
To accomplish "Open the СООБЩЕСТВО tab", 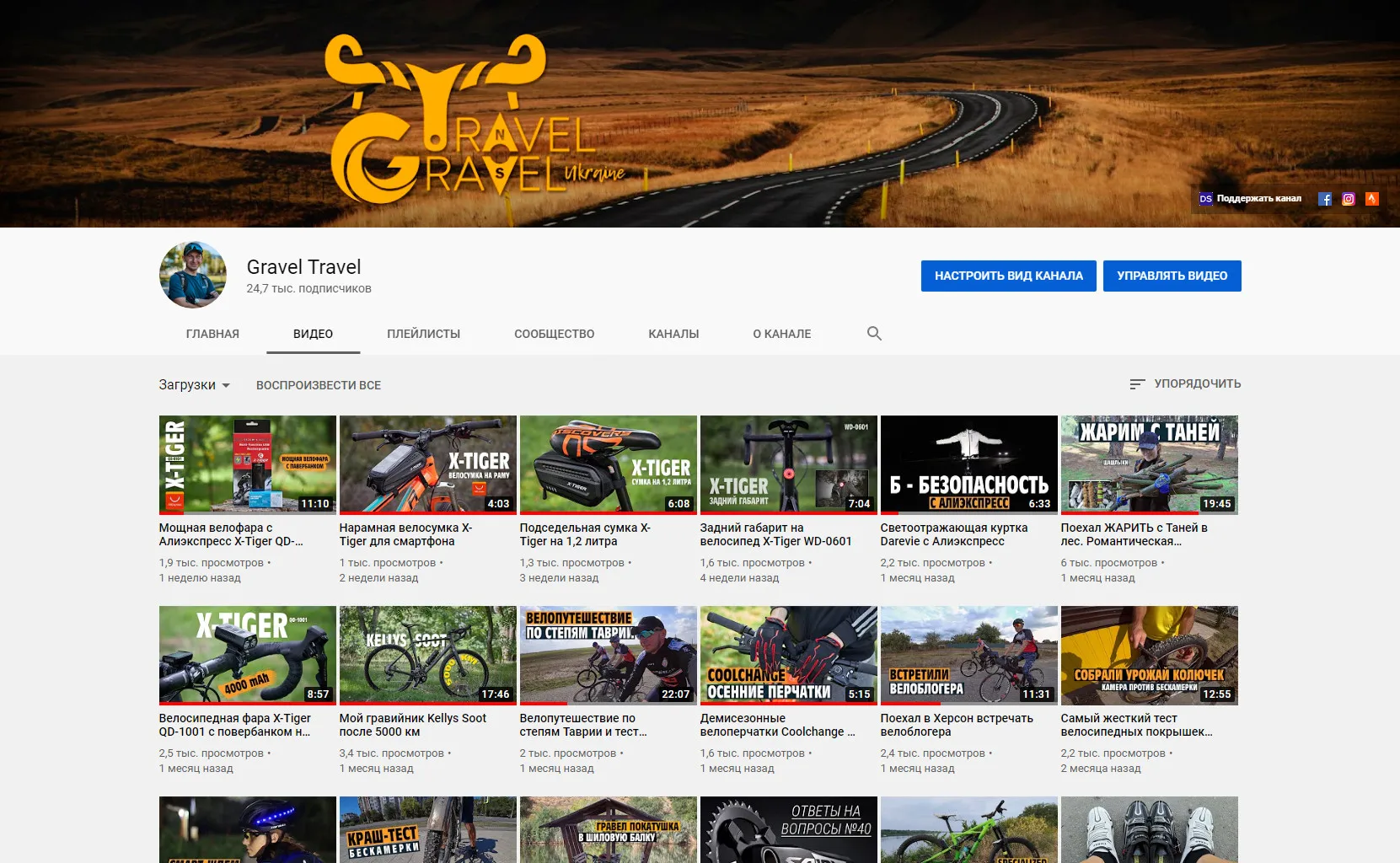I will pos(555,334).
